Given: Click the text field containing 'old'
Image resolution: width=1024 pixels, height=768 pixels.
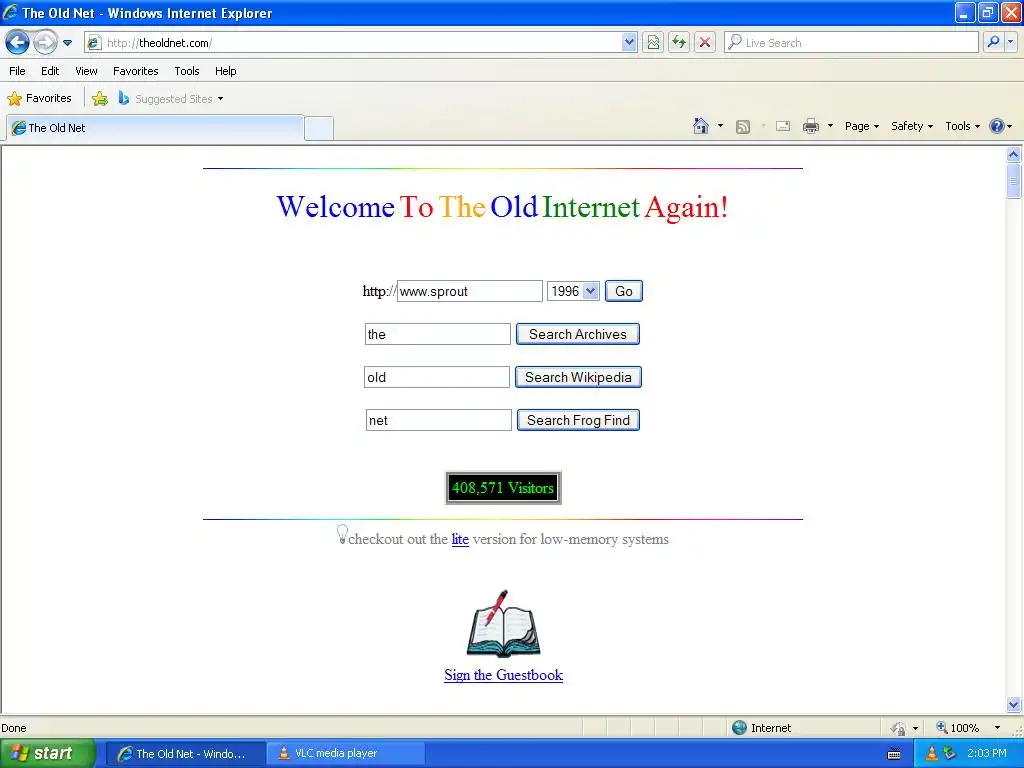Looking at the screenshot, I should click(x=437, y=377).
